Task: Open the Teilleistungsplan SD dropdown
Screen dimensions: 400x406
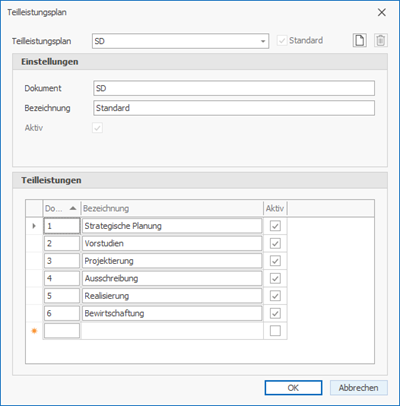Action: coord(263,41)
